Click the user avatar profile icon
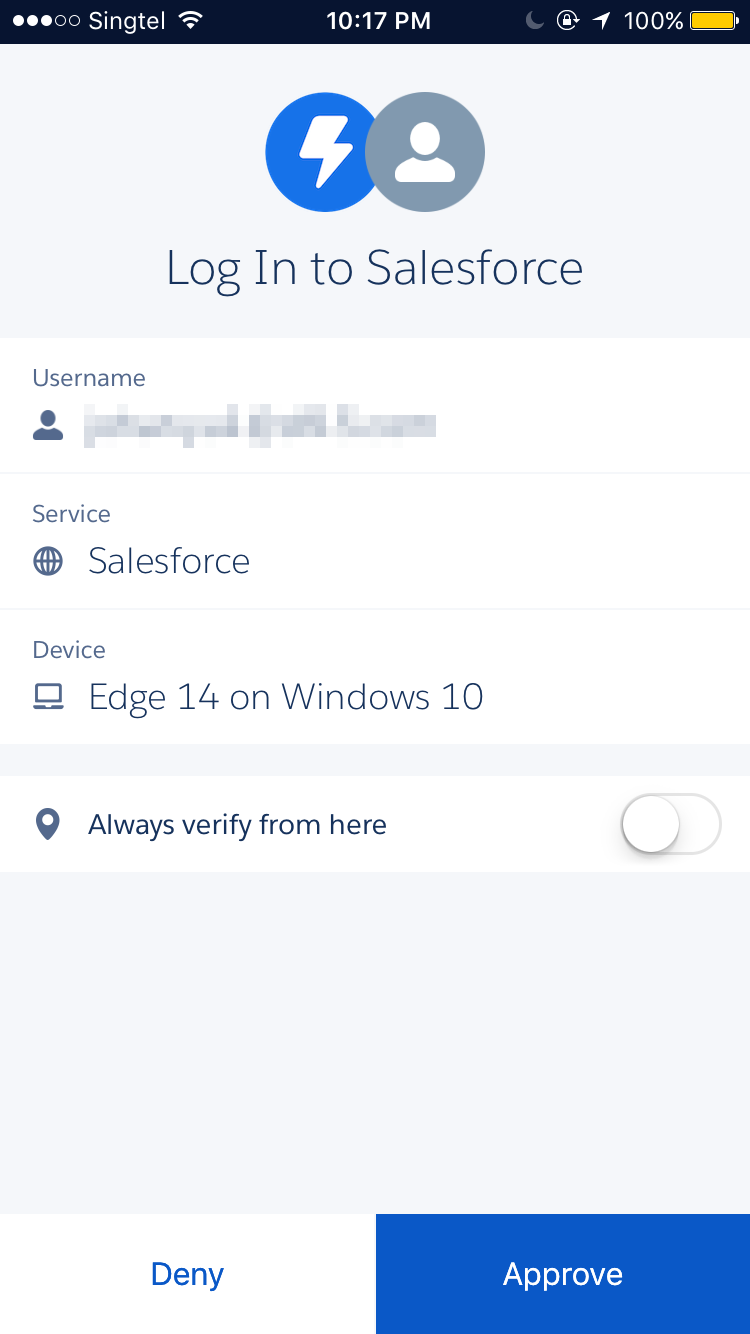 (x=425, y=152)
